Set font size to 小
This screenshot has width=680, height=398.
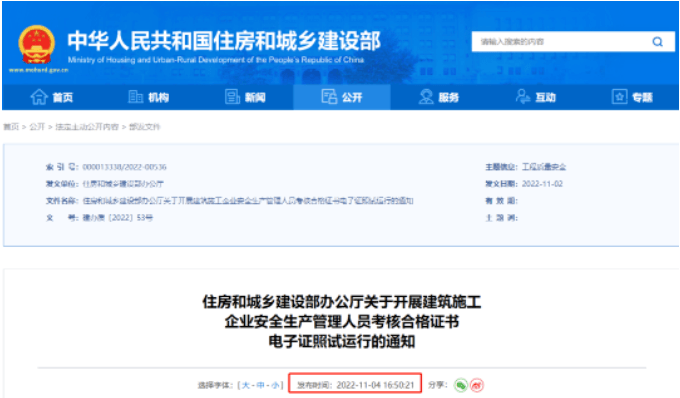[275, 385]
